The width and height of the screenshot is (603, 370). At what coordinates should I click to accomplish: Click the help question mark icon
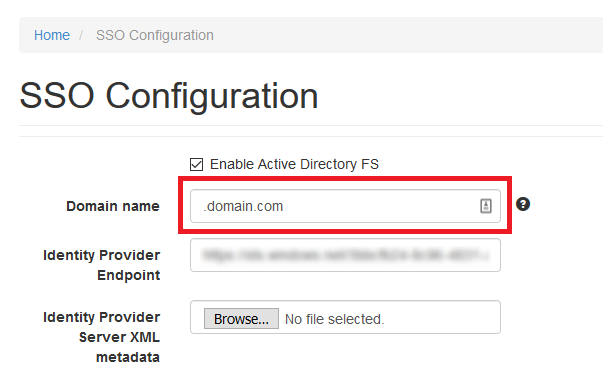tap(523, 204)
